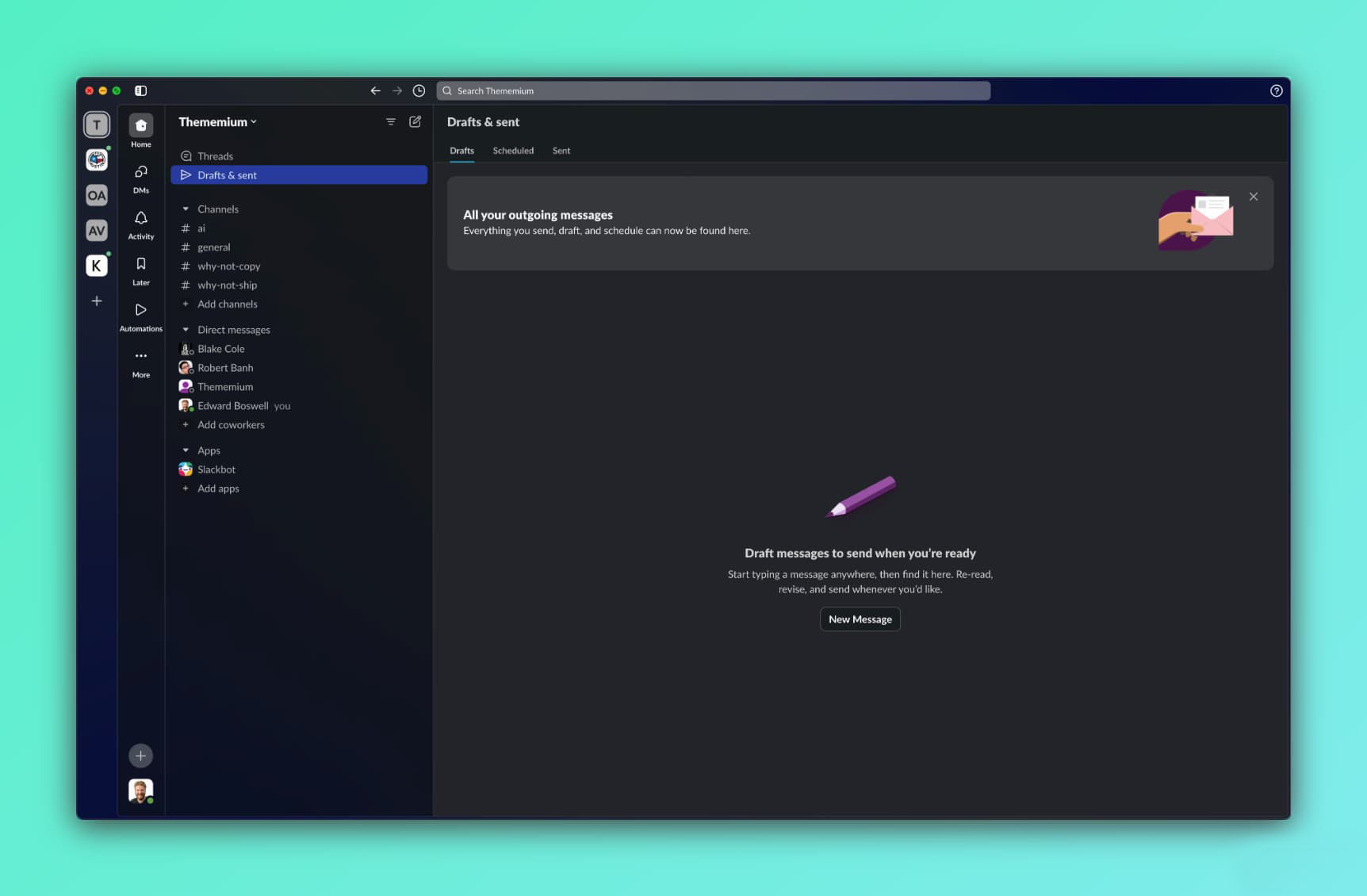The height and width of the screenshot is (896, 1367).
Task: Open the Robert Banh conversation
Action: [x=299, y=368]
